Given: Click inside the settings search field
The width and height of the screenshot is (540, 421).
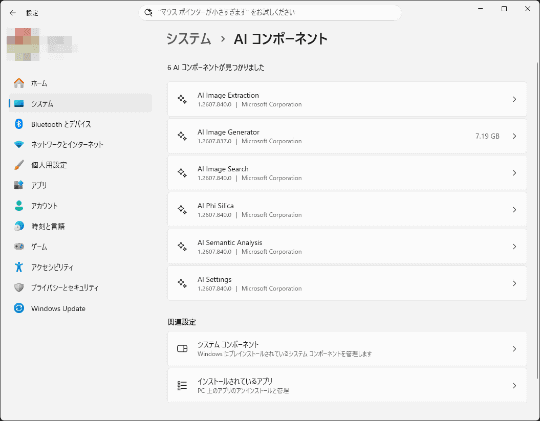Looking at the screenshot, I should [270, 13].
